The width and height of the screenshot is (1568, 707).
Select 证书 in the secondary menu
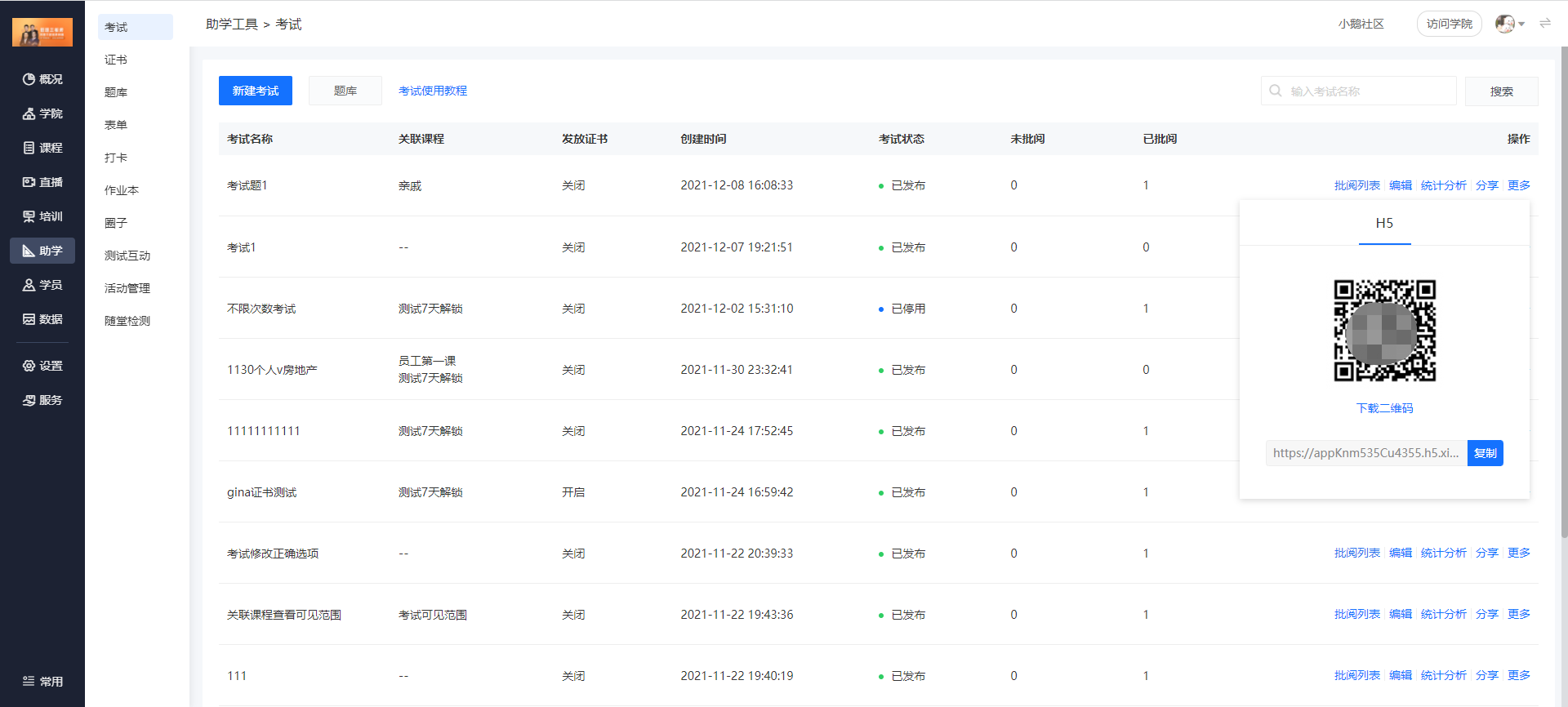click(x=116, y=60)
